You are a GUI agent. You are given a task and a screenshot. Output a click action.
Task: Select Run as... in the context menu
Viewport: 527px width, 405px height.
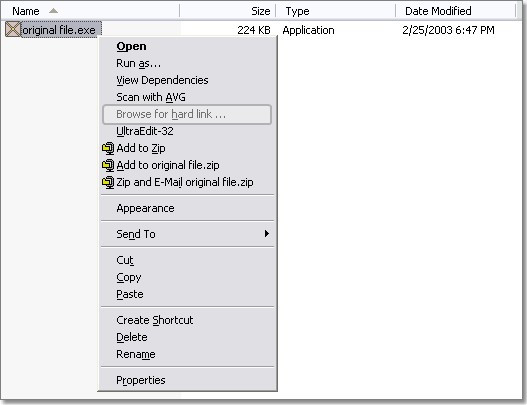click(x=187, y=63)
